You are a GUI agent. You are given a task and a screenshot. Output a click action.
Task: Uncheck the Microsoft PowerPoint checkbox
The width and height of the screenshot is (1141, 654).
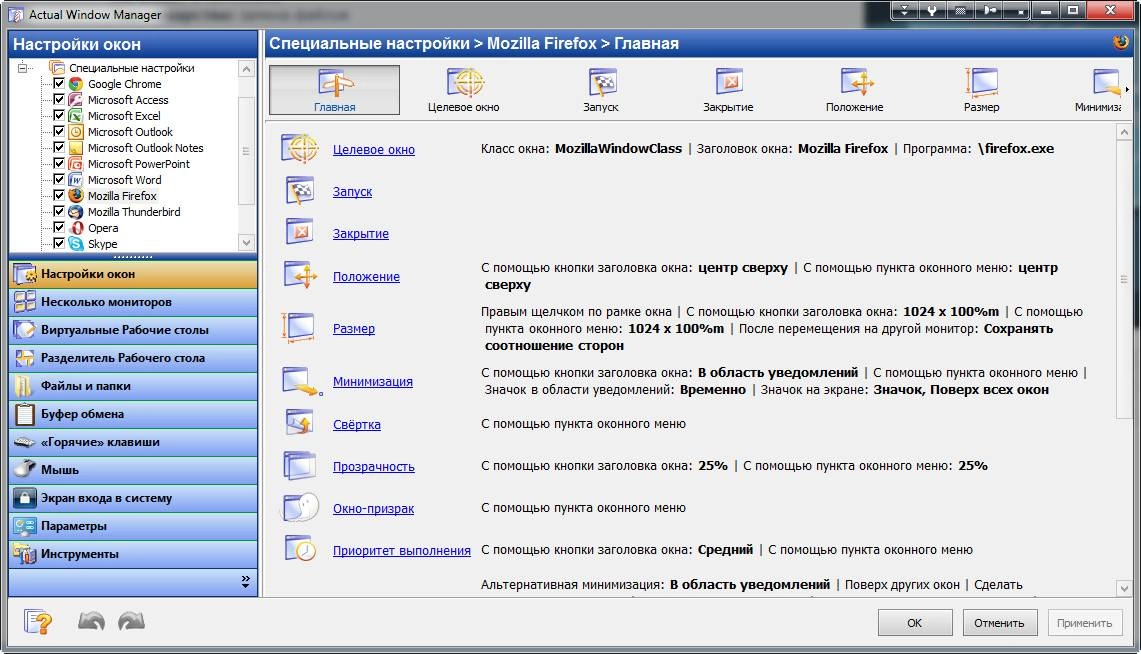(x=59, y=163)
